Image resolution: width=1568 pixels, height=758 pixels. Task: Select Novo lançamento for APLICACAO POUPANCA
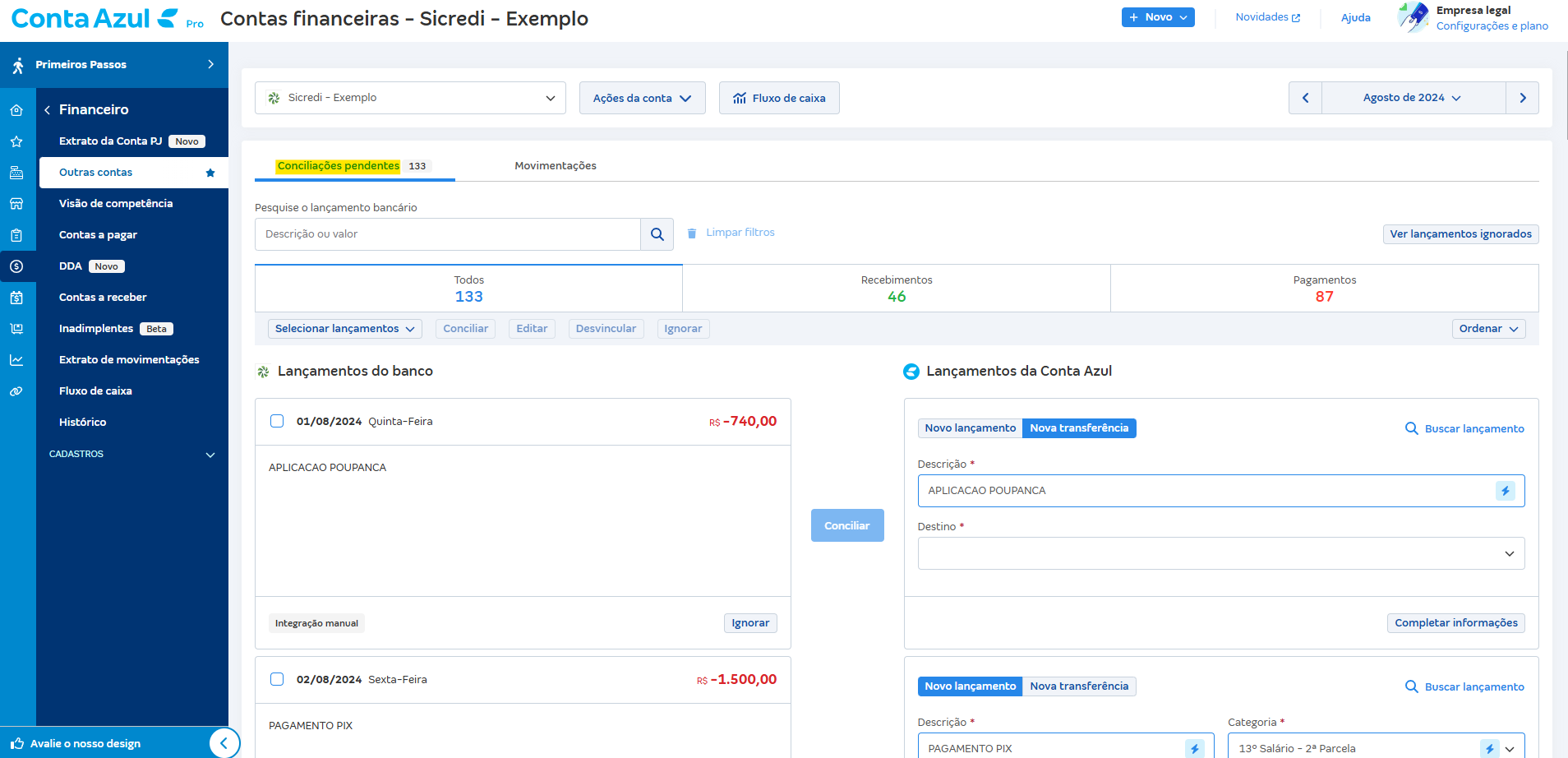(971, 428)
